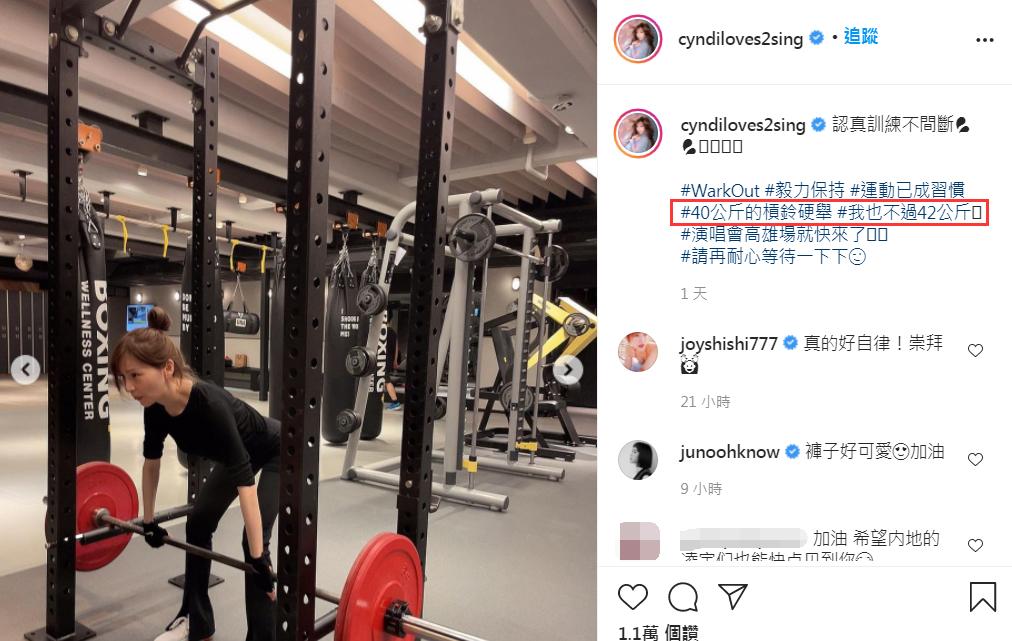Go to next photo with right arrow
Image resolution: width=1012 pixels, height=641 pixels.
click(x=568, y=370)
